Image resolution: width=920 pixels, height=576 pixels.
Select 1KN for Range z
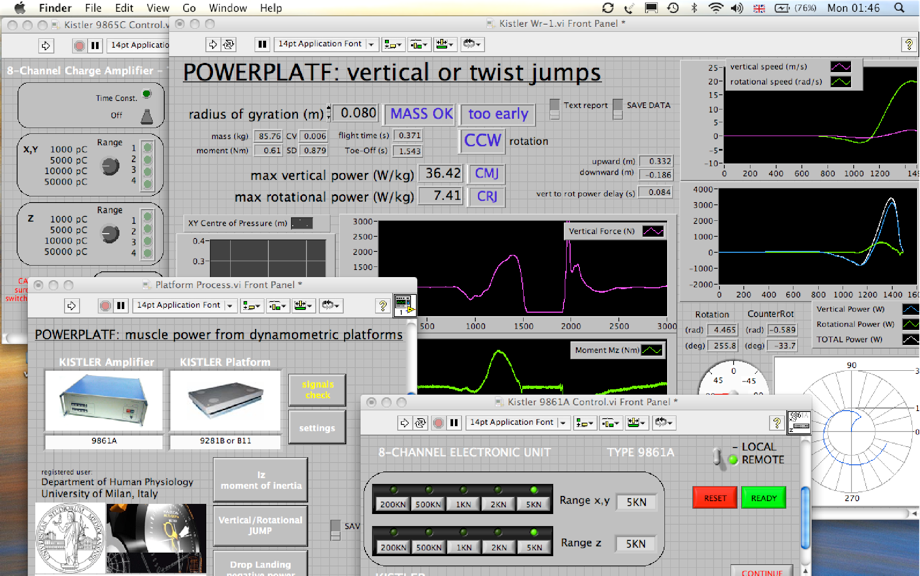464,547
